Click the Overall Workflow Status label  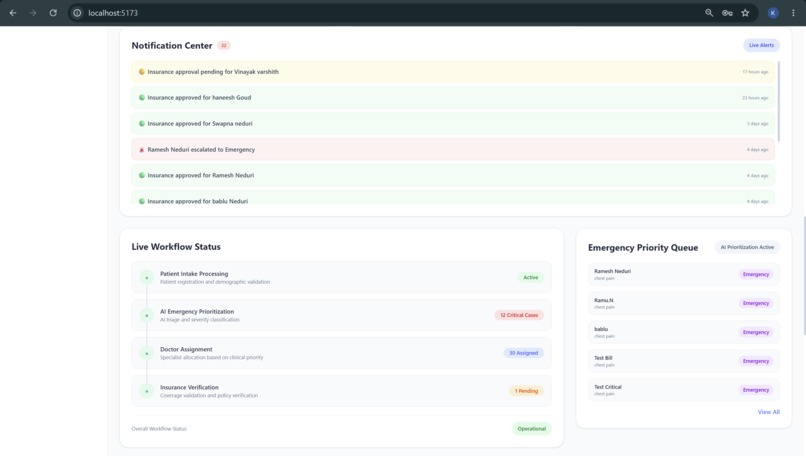159,429
